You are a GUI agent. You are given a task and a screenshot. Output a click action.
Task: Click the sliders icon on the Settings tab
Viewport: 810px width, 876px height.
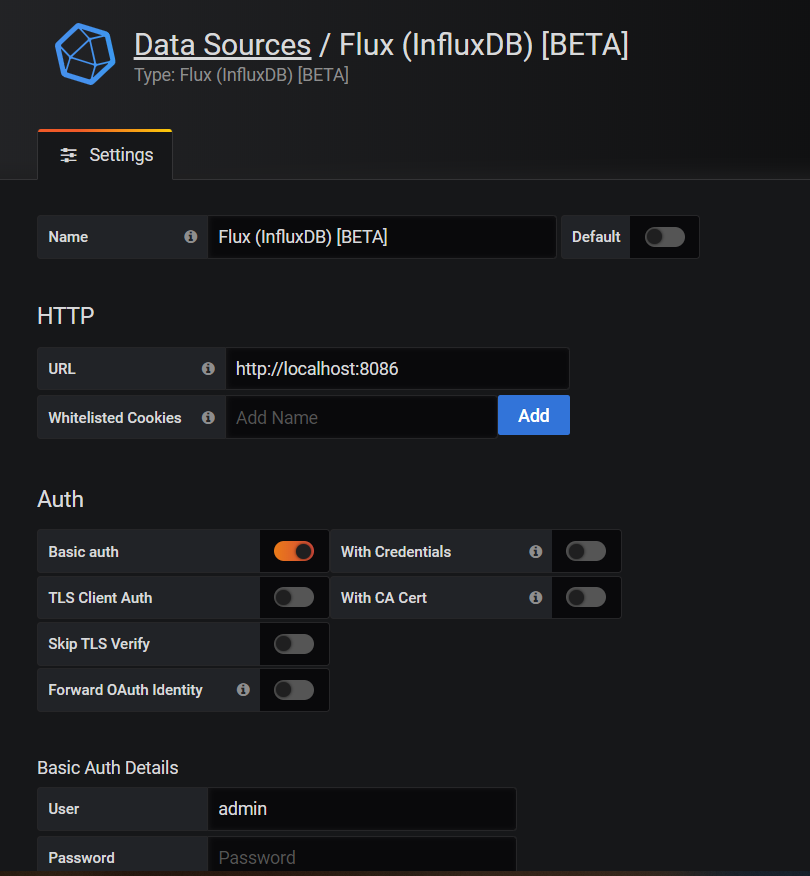[67, 155]
